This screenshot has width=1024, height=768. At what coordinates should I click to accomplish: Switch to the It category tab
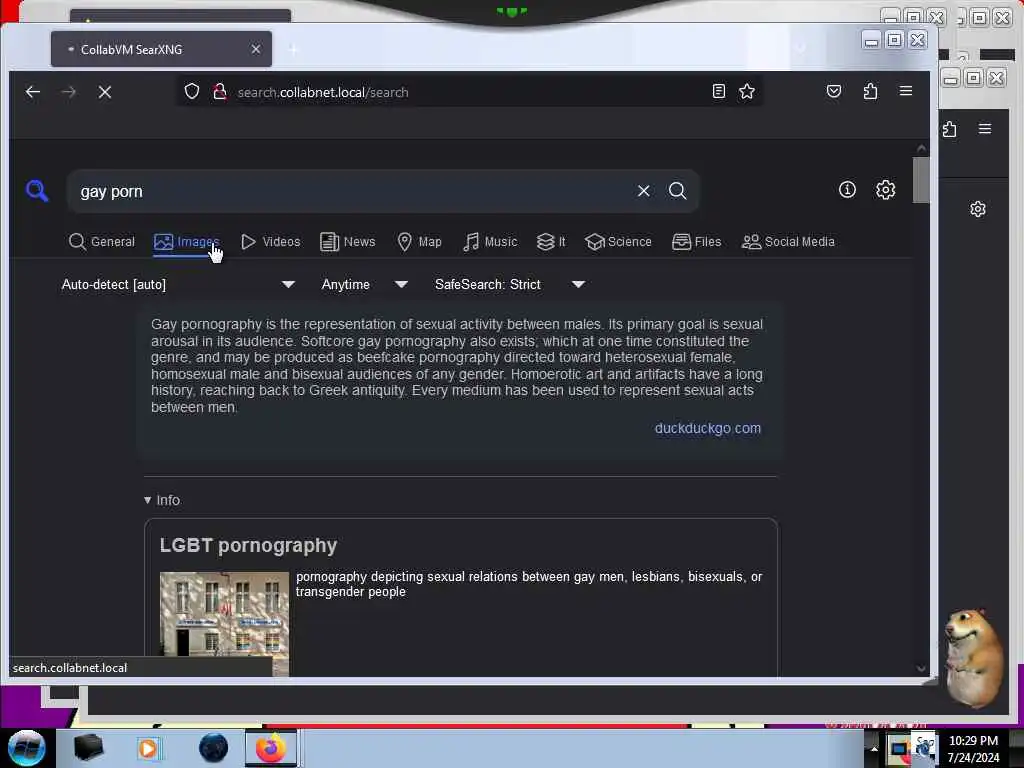(x=551, y=242)
